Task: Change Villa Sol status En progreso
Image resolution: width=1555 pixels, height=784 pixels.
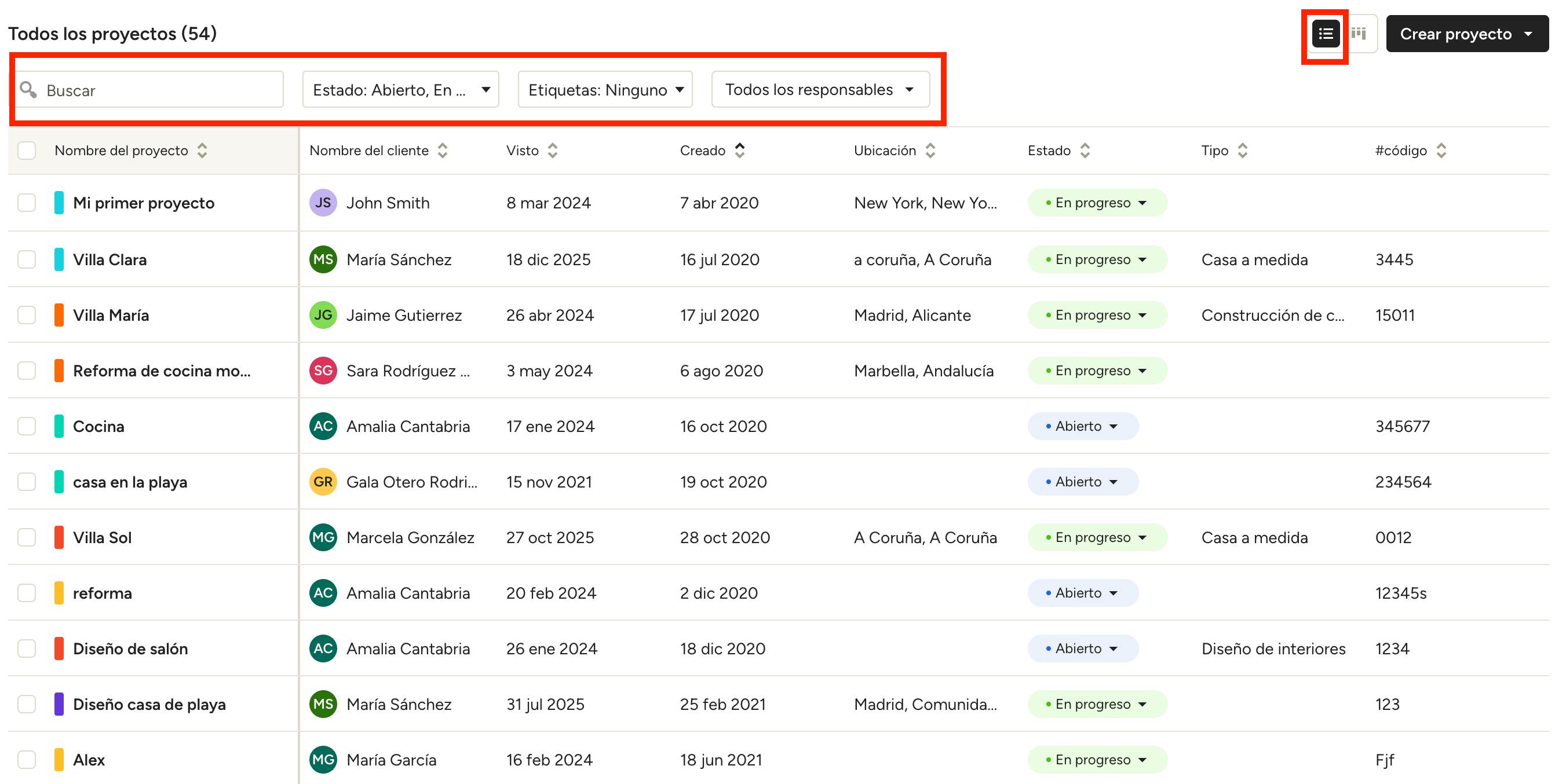Action: 1096,538
